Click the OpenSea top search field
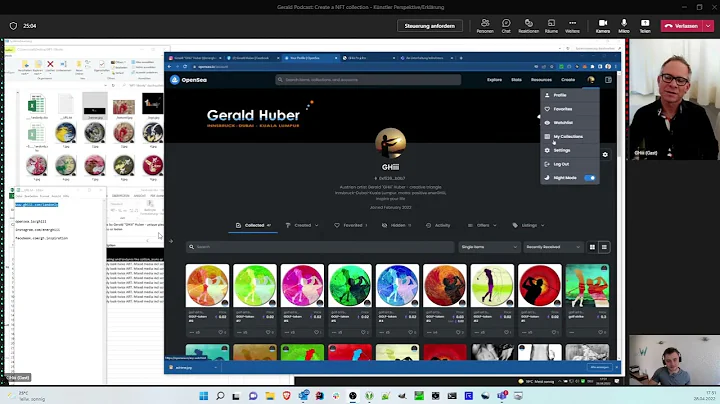 click(x=368, y=80)
